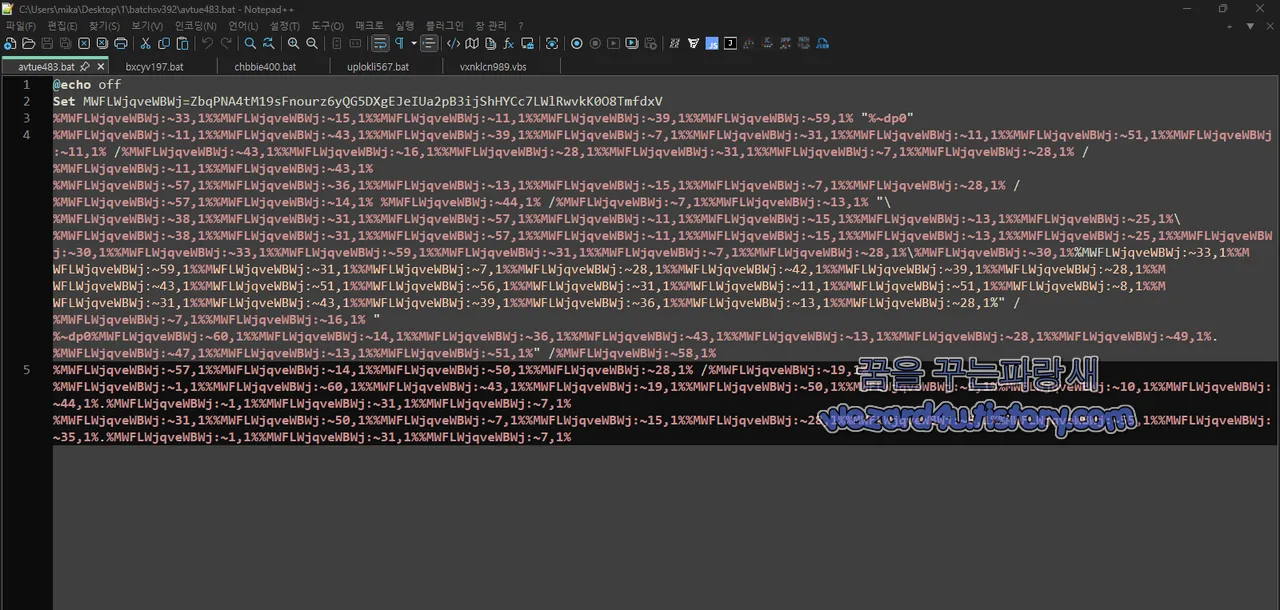Click the Stop macro recording icon

pyautogui.click(x=595, y=43)
